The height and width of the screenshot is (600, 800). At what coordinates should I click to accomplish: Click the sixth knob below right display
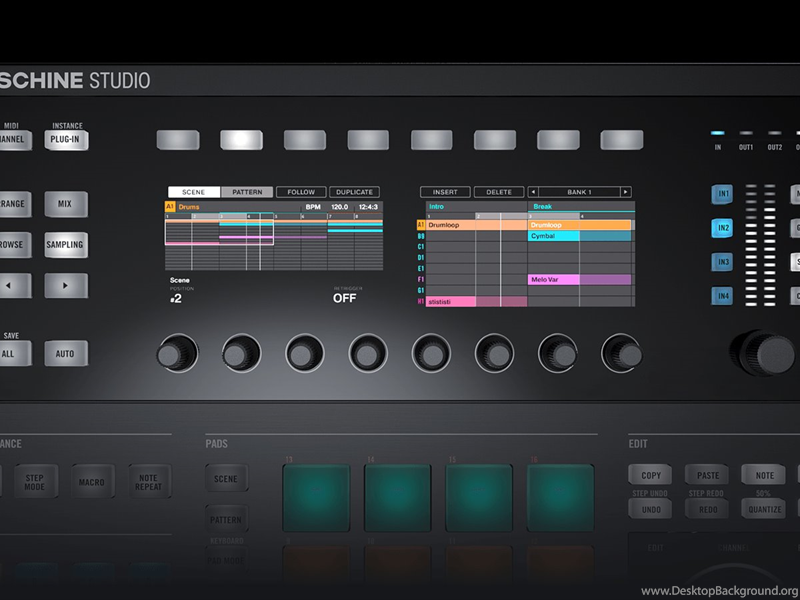pyautogui.click(x=494, y=353)
